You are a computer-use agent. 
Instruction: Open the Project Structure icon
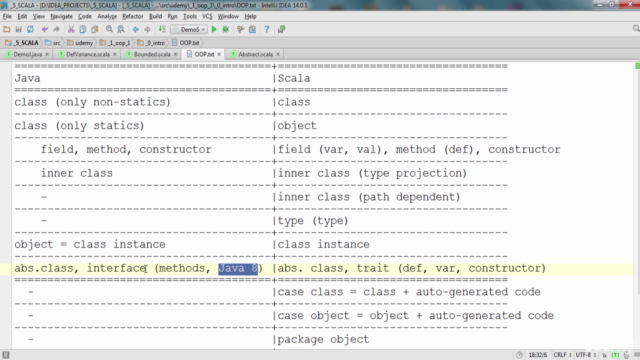(x=252, y=29)
